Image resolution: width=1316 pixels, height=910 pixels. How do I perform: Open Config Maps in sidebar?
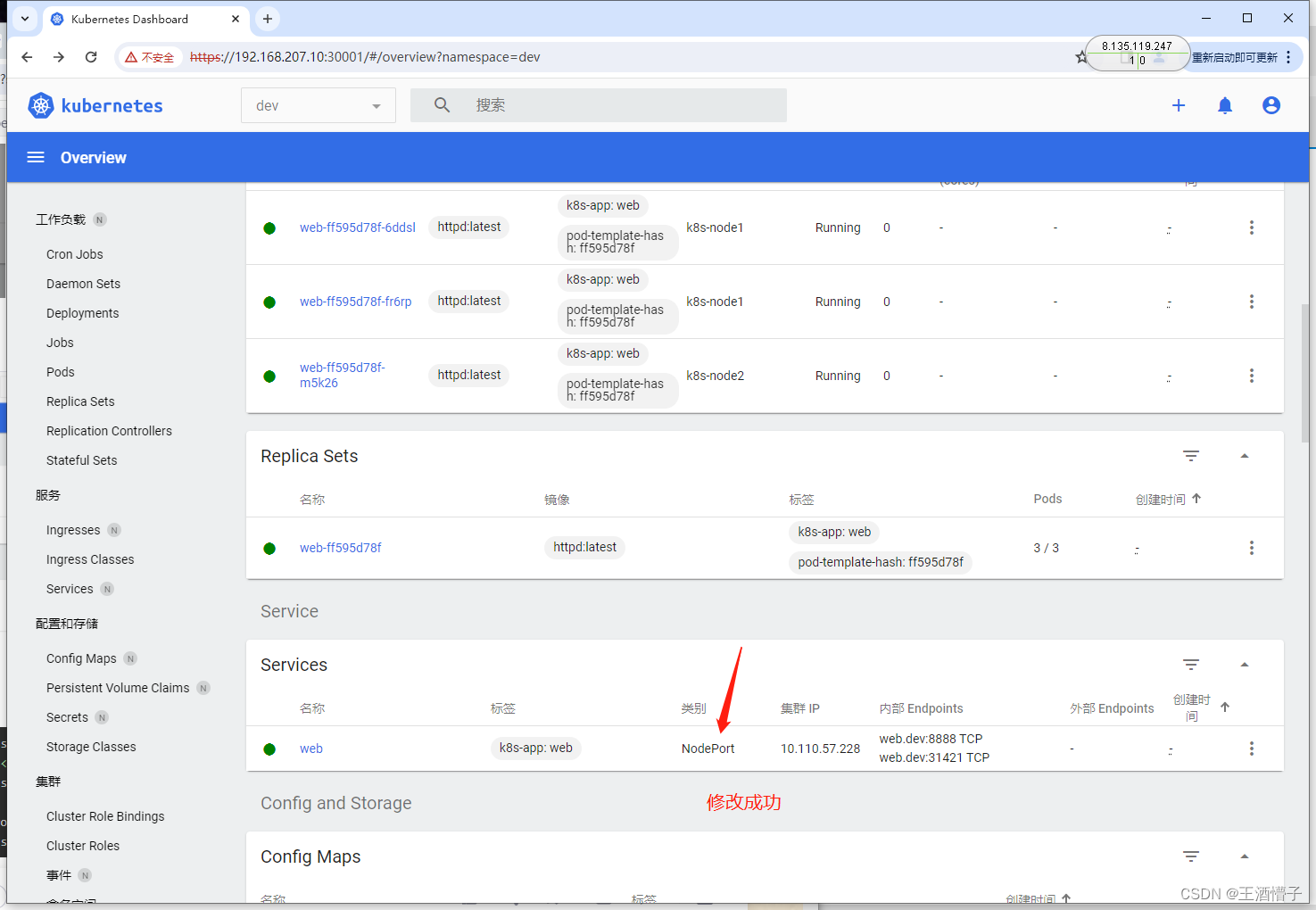point(81,658)
